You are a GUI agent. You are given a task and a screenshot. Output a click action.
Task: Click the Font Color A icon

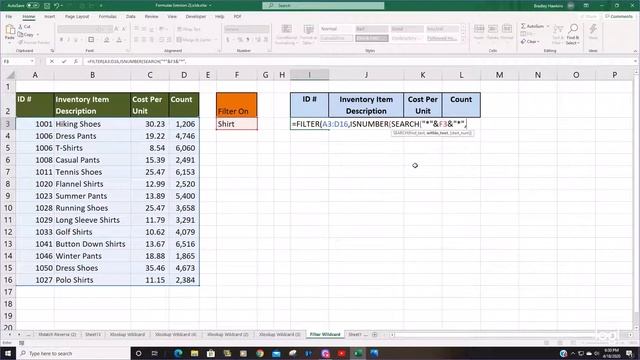click(x=119, y=40)
